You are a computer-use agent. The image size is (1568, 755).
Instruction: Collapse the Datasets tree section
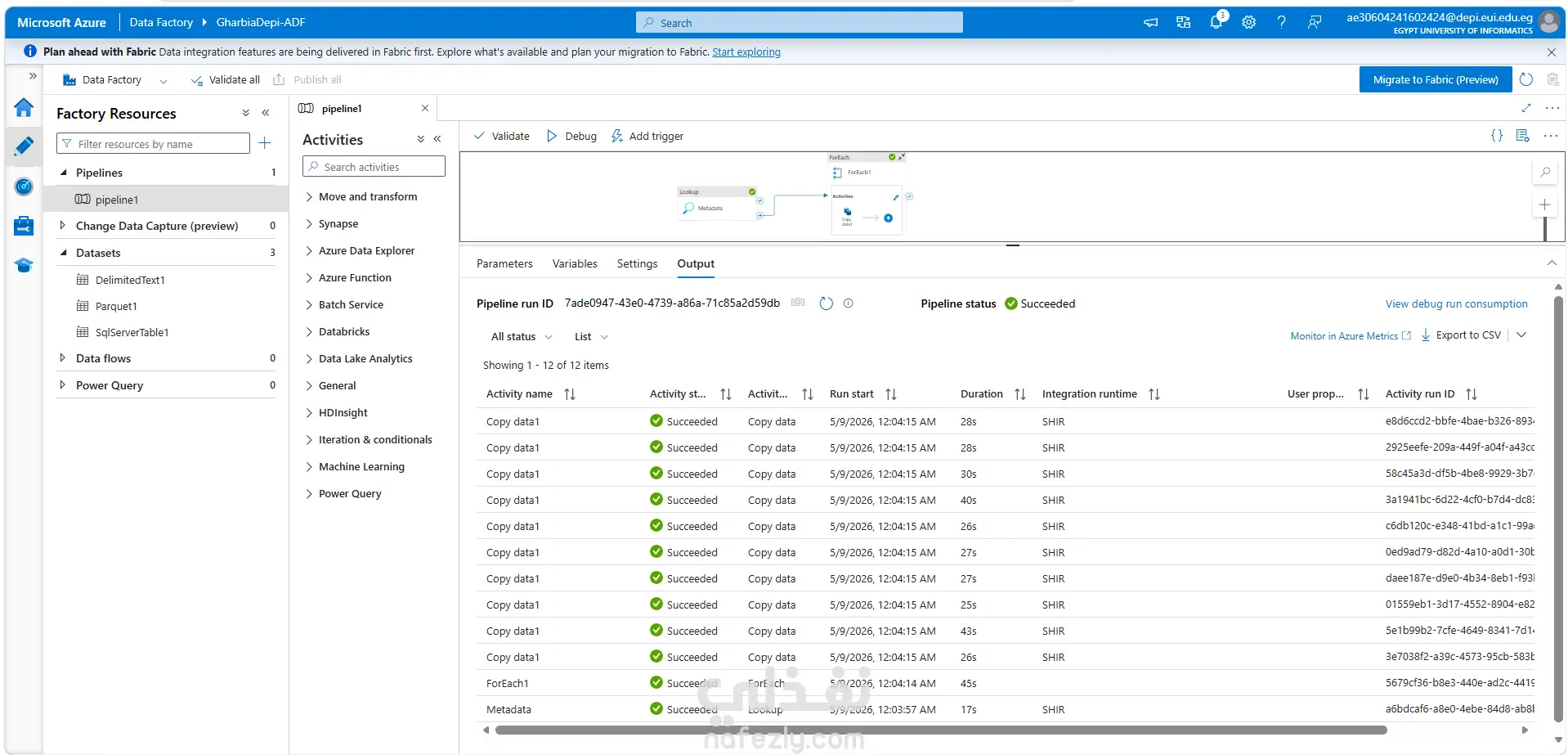point(64,253)
